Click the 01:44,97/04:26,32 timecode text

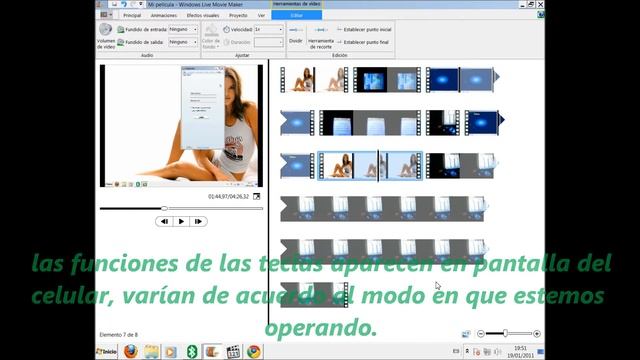228,196
